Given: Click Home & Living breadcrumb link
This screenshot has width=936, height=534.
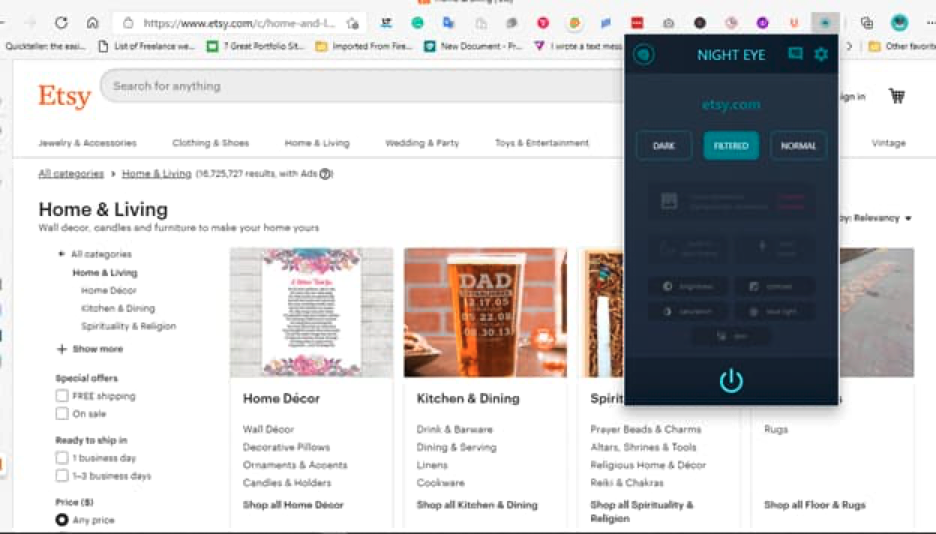Looking at the screenshot, I should pyautogui.click(x=156, y=174).
